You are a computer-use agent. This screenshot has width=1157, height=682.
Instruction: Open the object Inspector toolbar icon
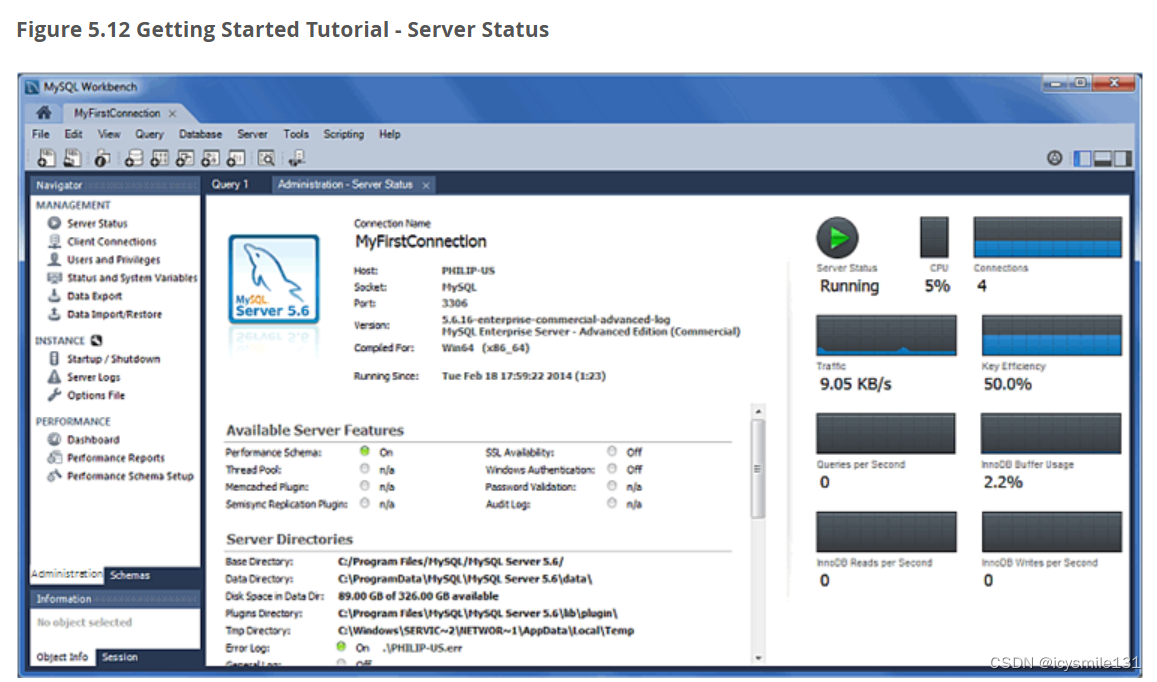103,157
